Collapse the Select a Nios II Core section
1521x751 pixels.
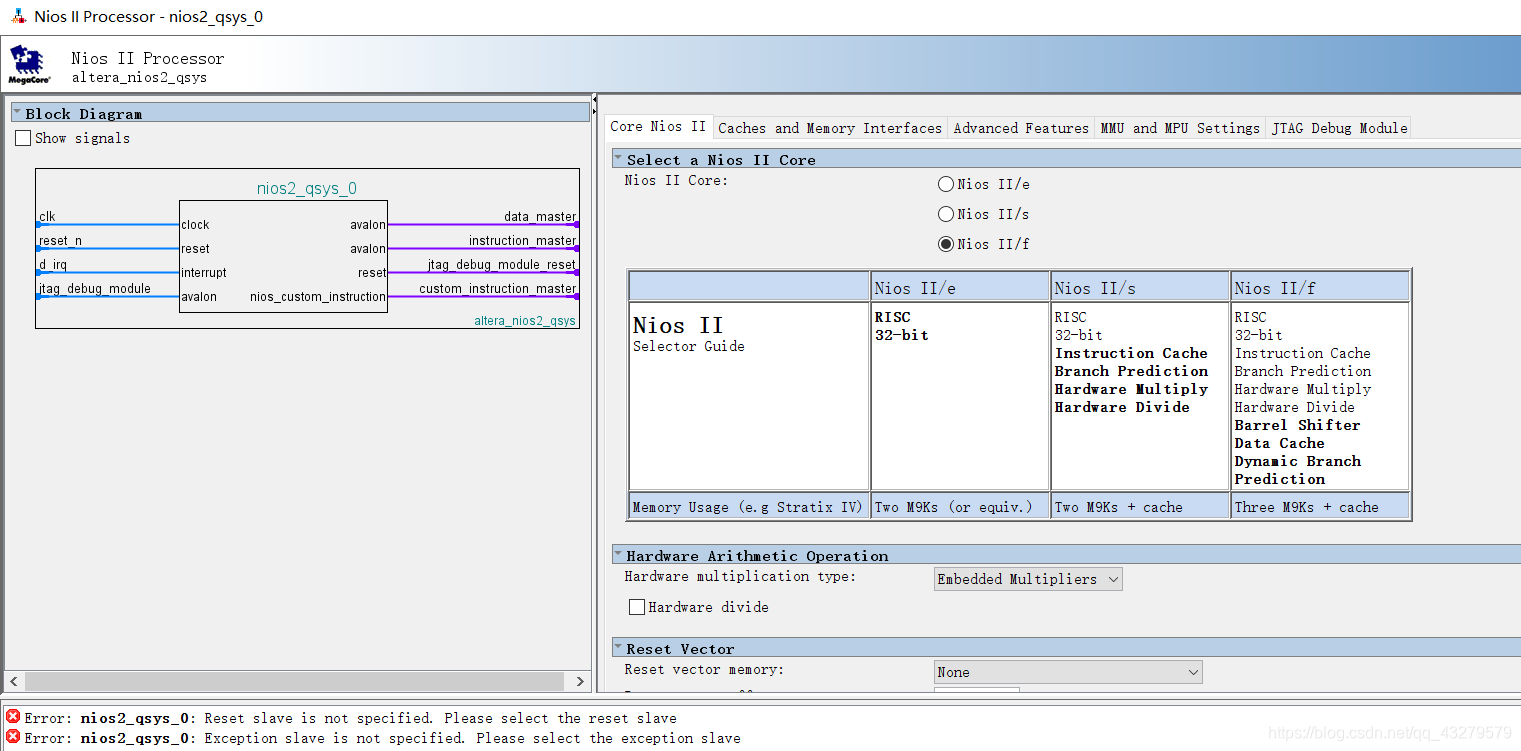[619, 159]
